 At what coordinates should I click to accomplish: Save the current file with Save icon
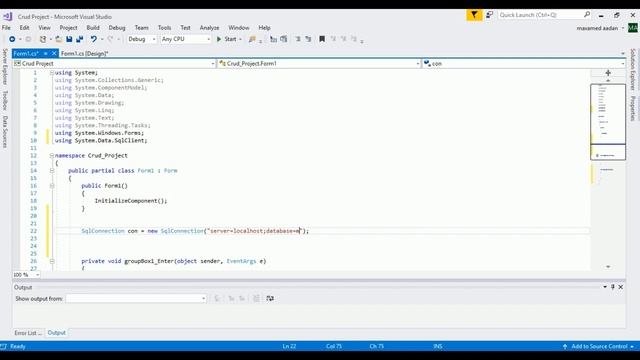coord(69,39)
